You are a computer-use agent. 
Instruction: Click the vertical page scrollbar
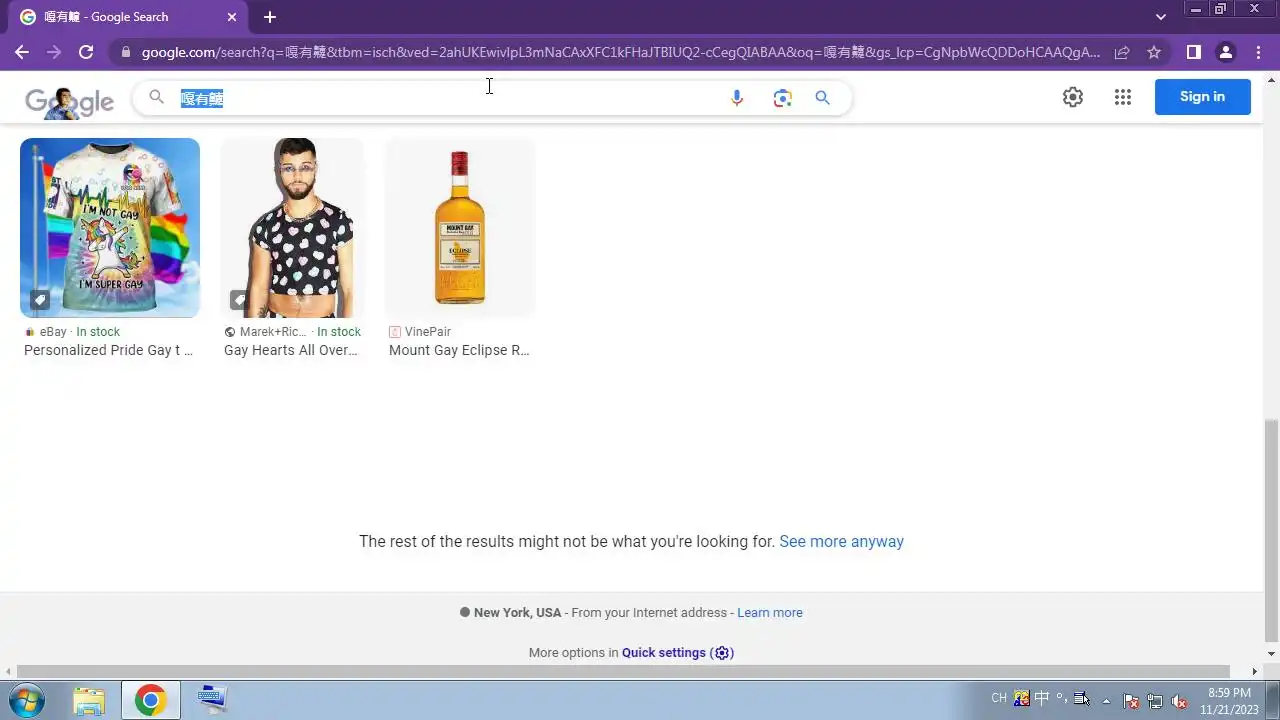[1271, 530]
